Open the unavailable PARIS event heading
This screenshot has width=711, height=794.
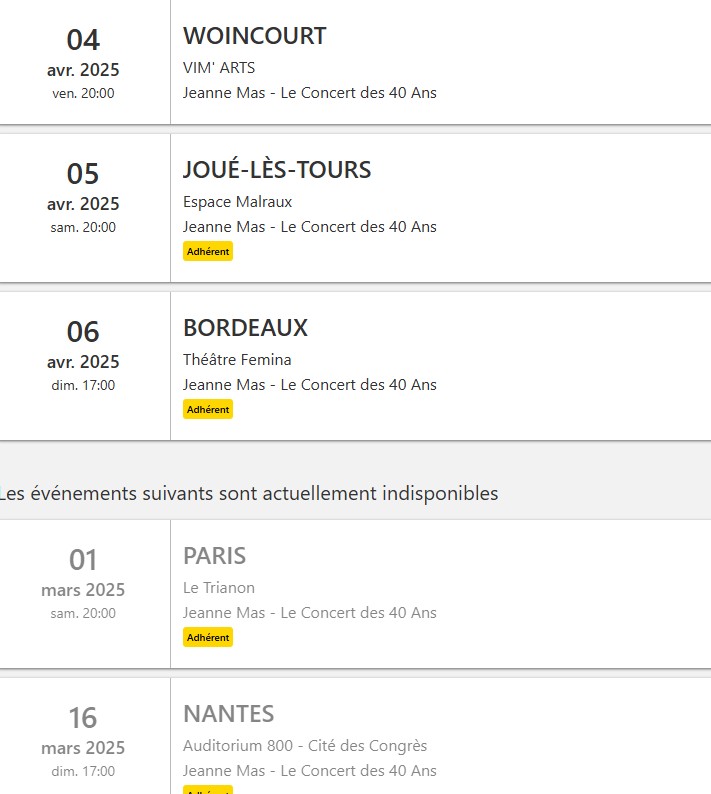pos(214,556)
